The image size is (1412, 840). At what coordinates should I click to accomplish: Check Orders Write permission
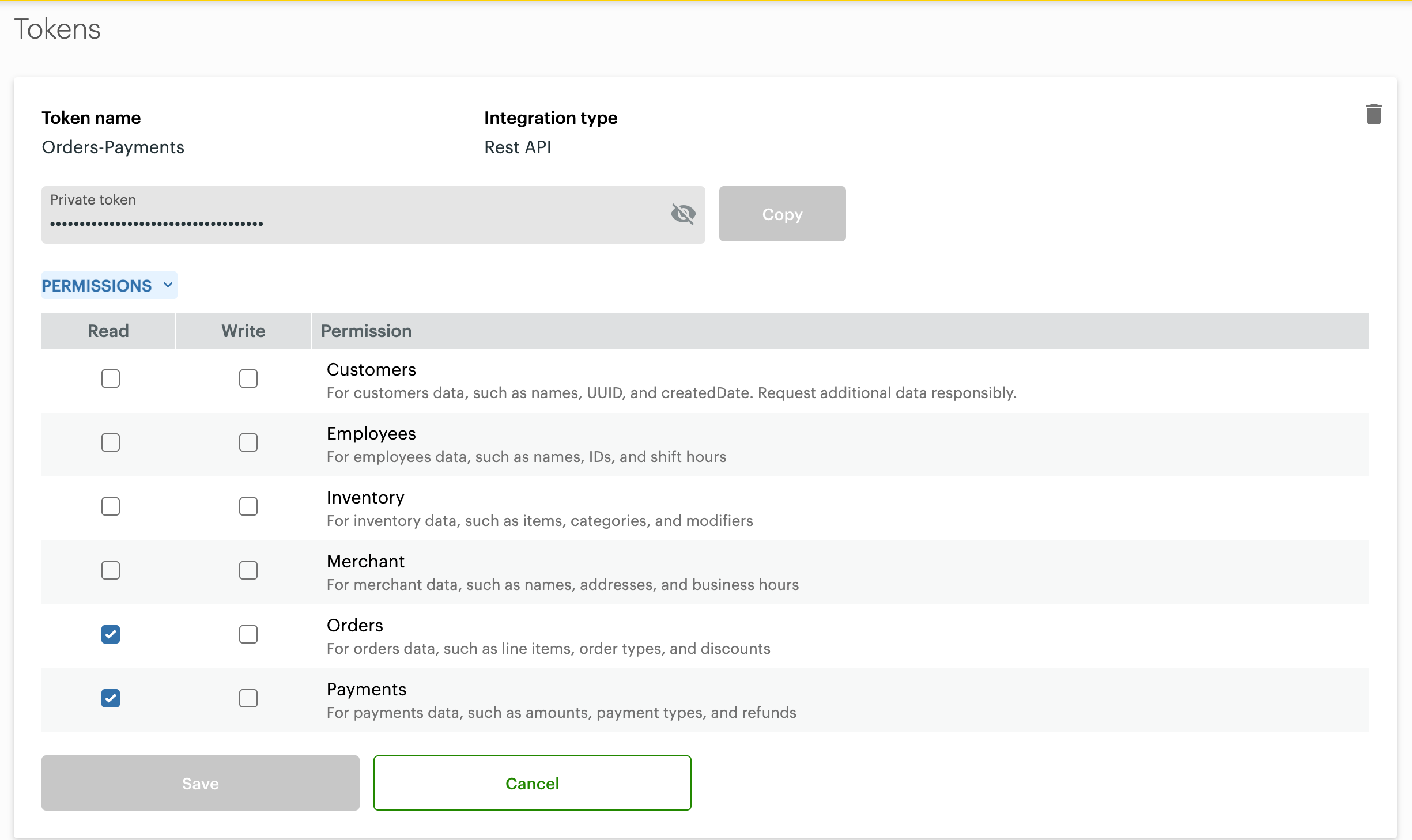[x=248, y=634]
